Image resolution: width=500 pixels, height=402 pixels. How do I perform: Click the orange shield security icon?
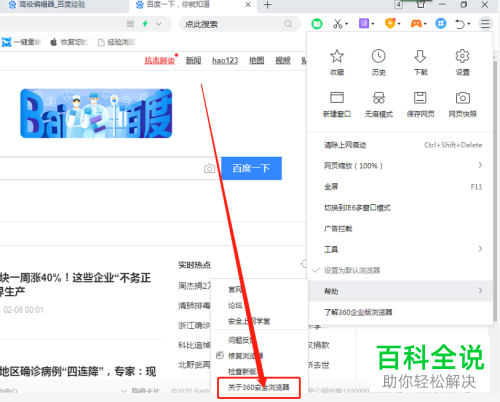click(x=390, y=24)
